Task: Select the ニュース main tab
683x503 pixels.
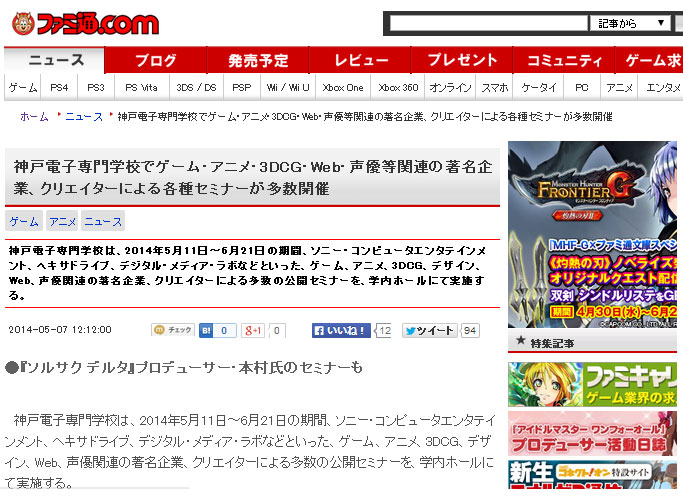Action: pyautogui.click(x=55, y=60)
